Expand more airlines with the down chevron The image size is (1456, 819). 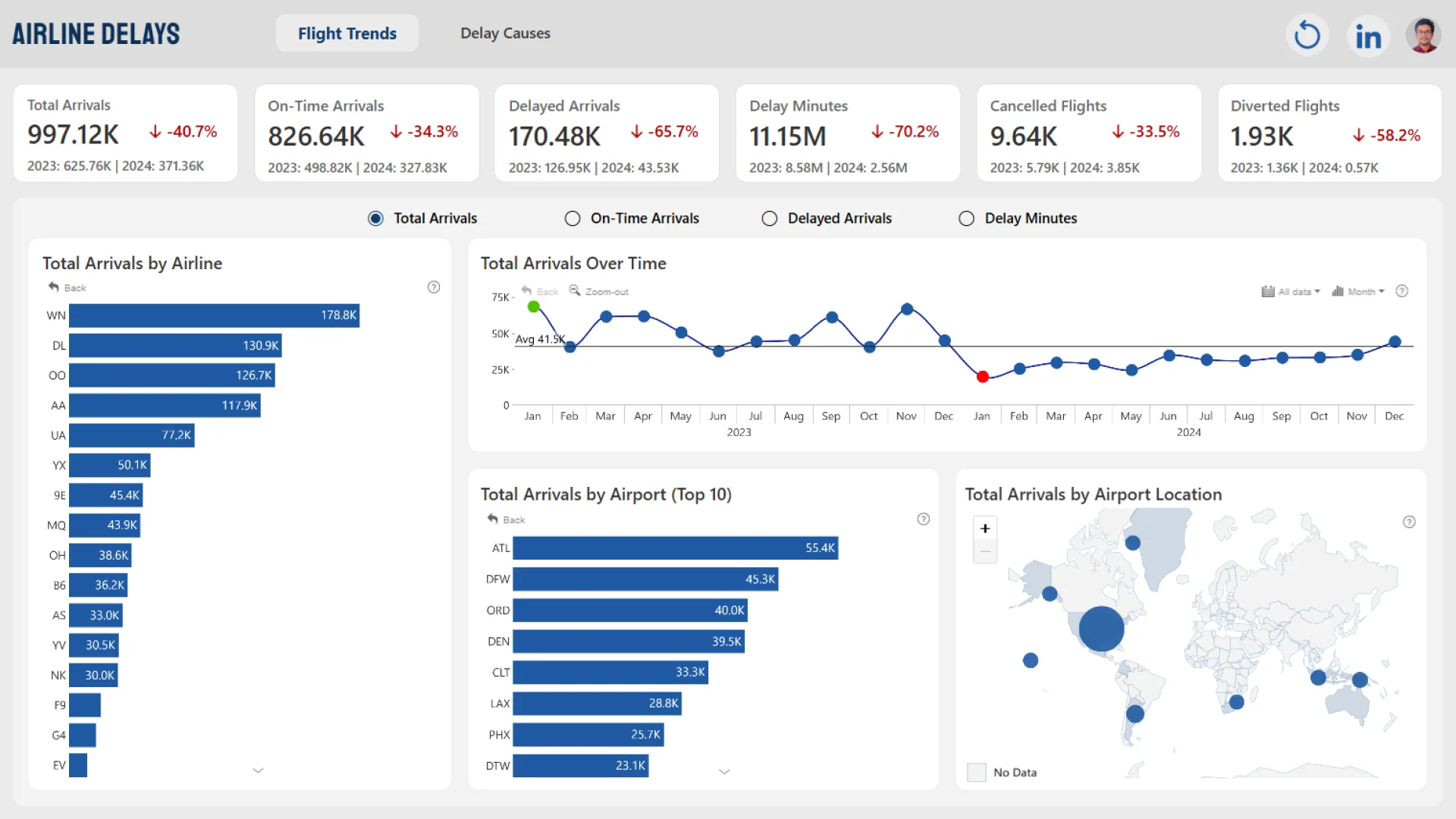click(x=258, y=770)
